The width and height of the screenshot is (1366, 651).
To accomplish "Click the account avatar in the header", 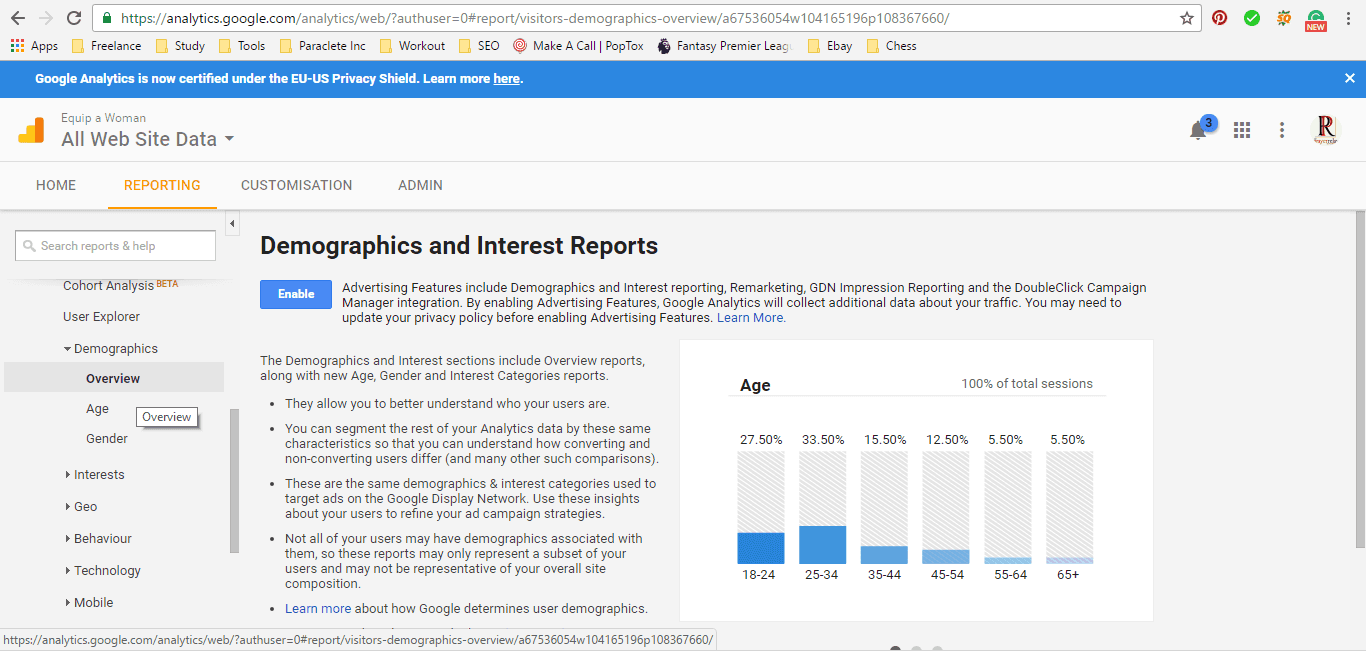I will click(1324, 129).
